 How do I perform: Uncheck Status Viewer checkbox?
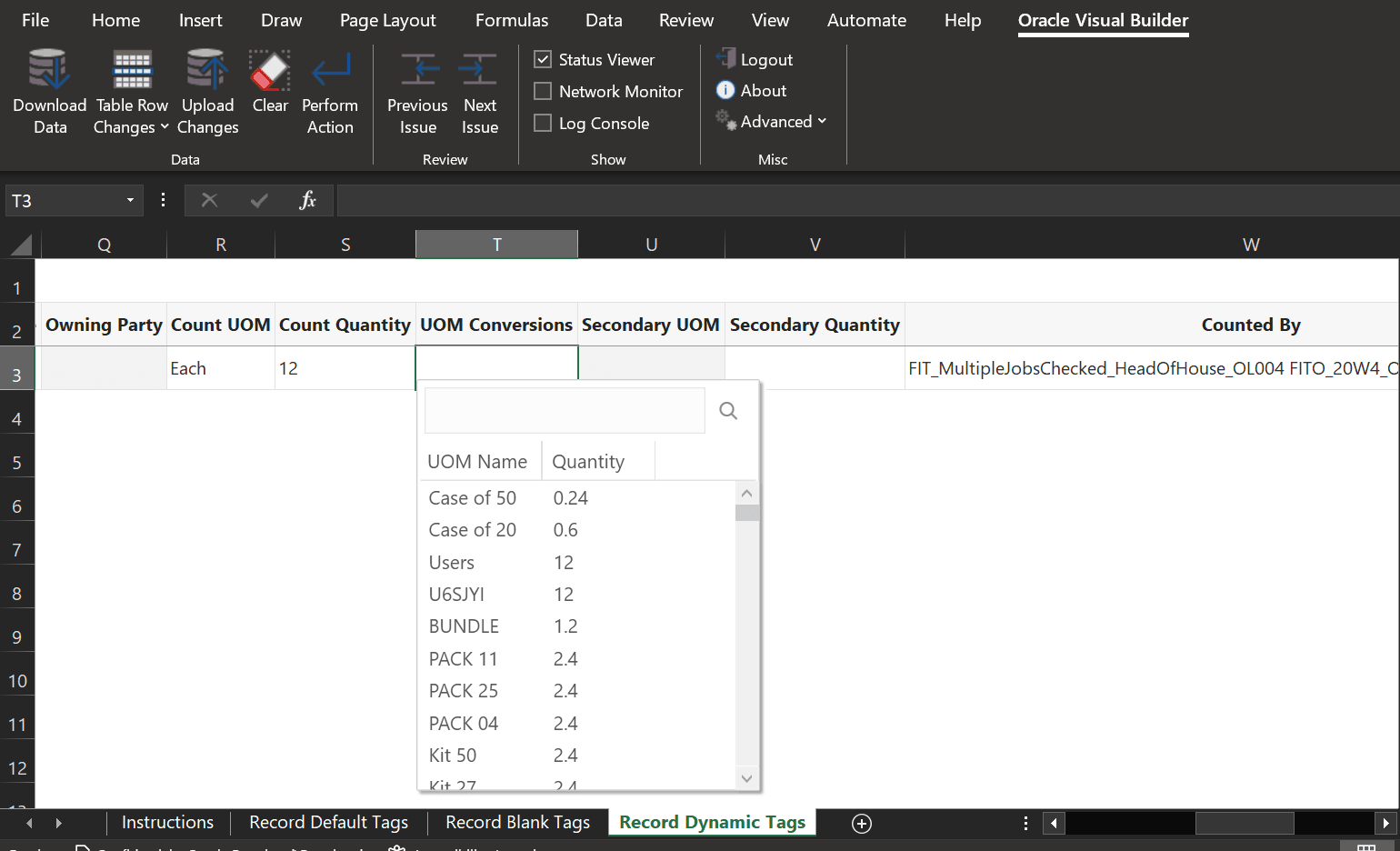click(543, 59)
